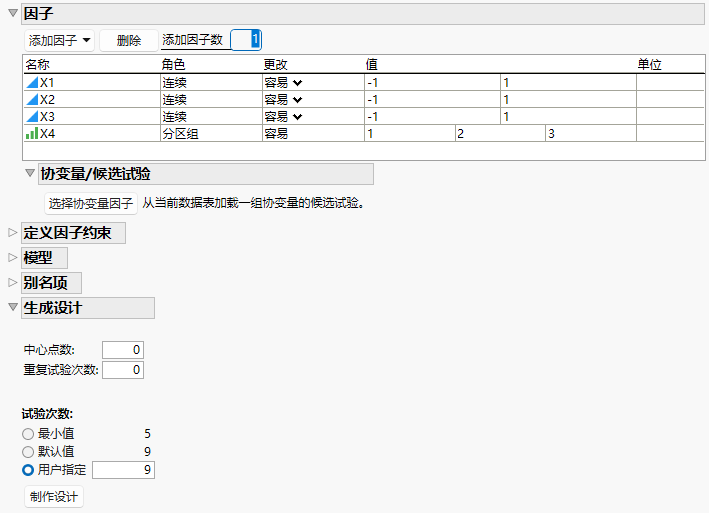Open the 更改 dropdown for X3

tap(297, 117)
